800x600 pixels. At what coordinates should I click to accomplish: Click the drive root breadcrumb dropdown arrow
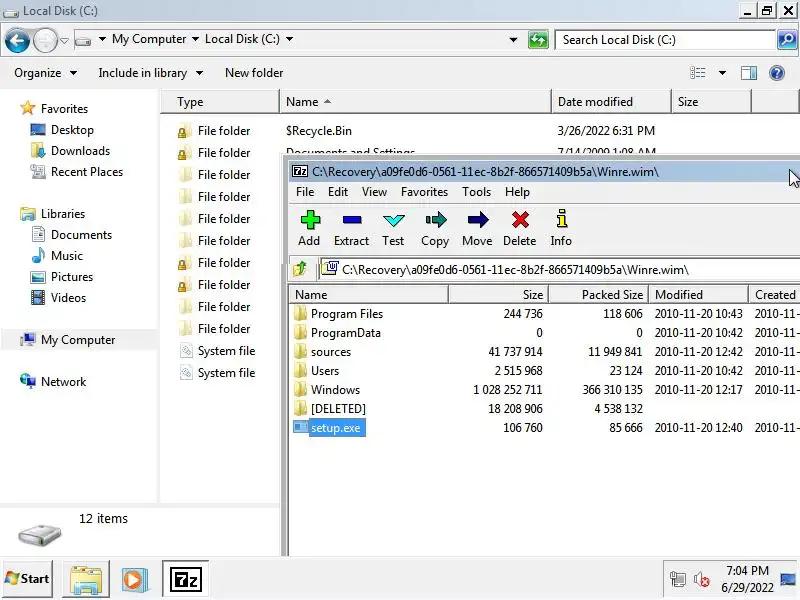(102, 39)
